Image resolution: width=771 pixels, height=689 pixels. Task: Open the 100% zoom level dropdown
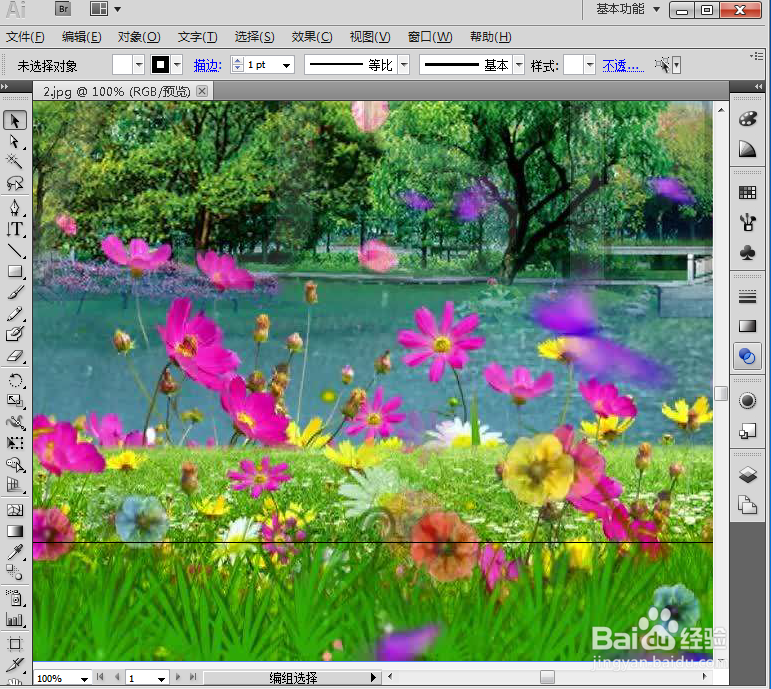[84, 678]
